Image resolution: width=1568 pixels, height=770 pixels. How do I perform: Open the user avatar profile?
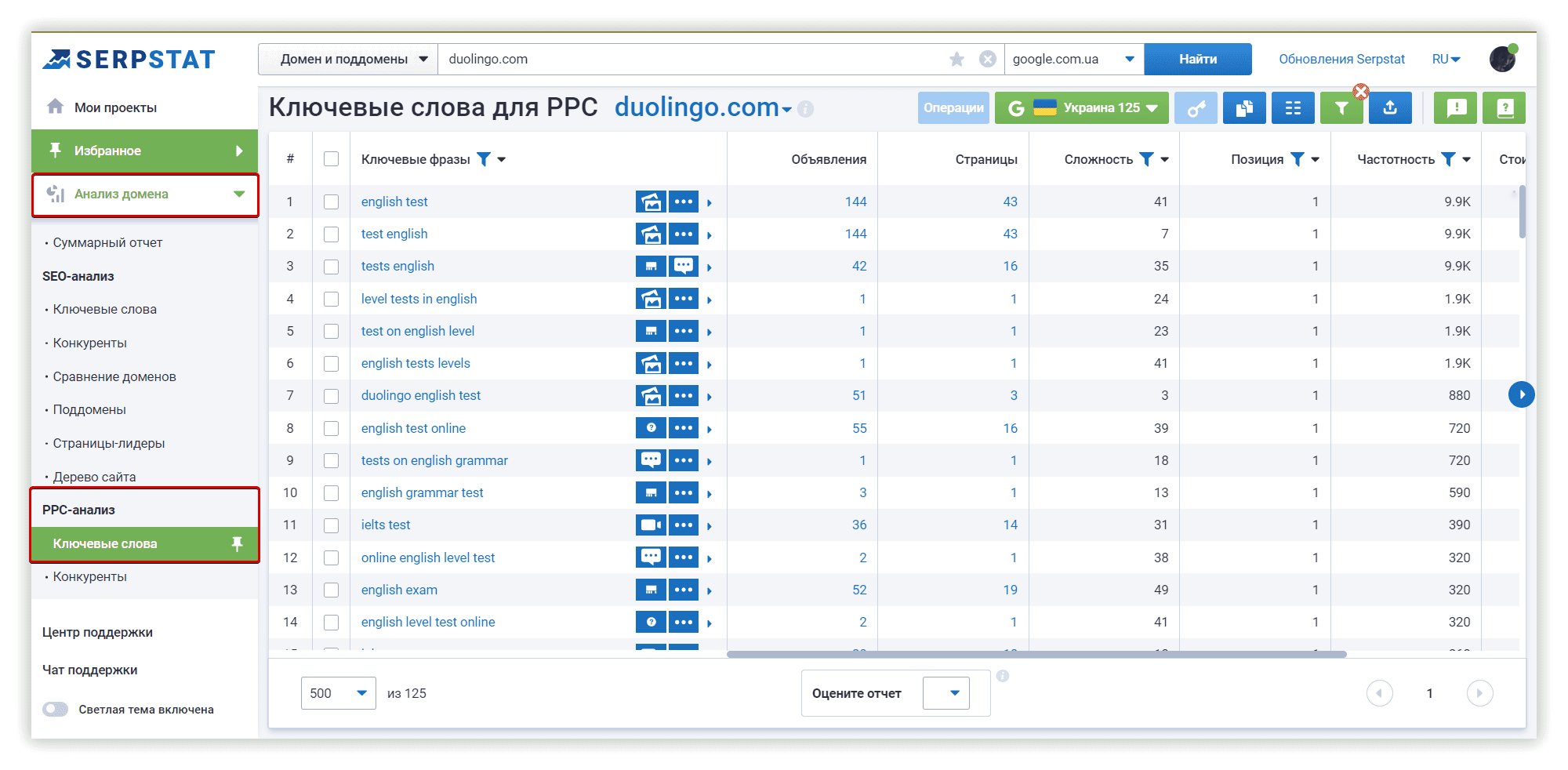coord(1503,59)
